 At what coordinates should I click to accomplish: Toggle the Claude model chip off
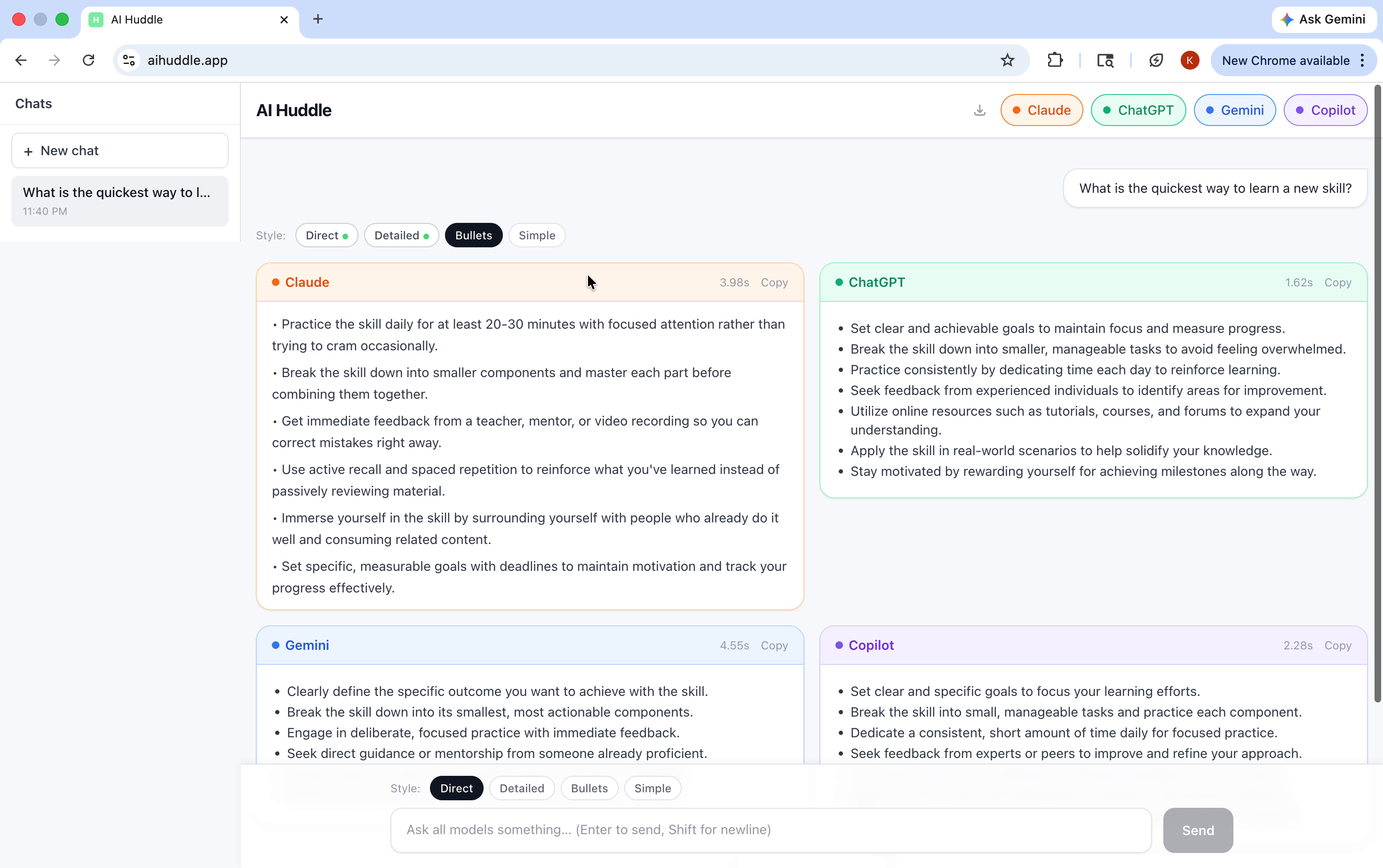click(x=1041, y=110)
